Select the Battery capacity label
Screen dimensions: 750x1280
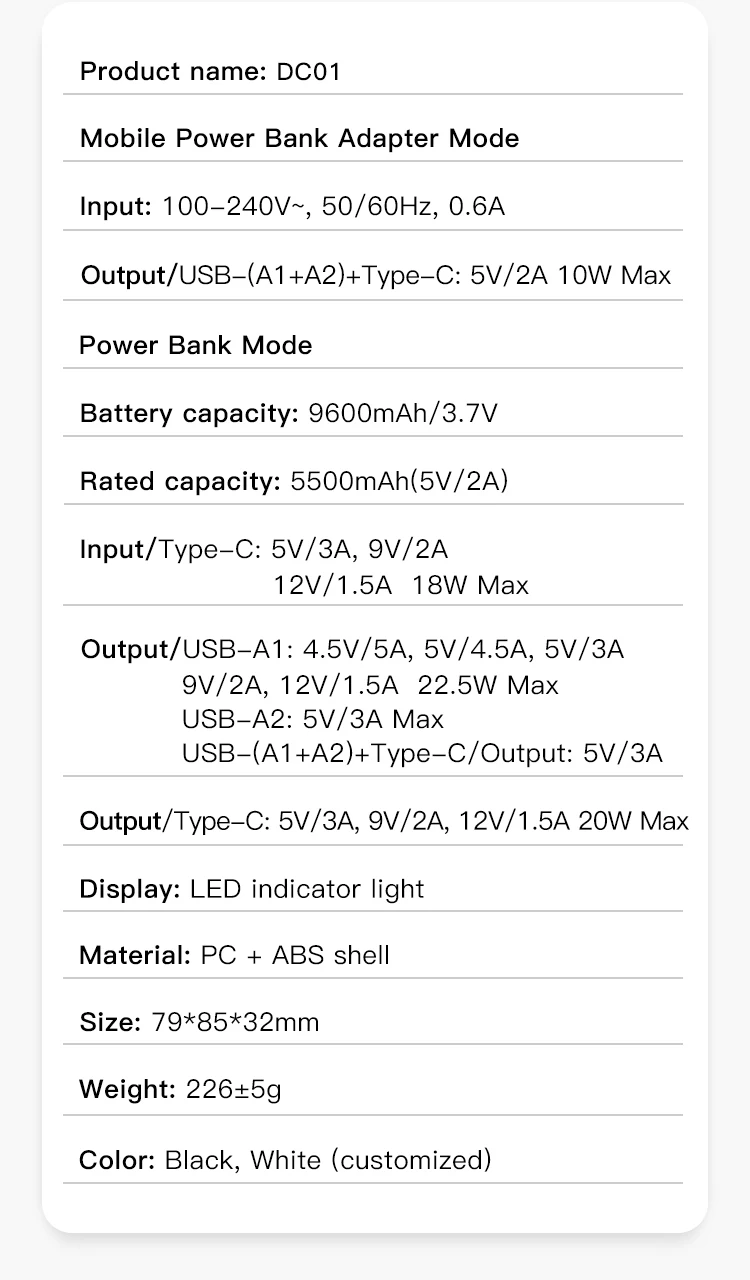tap(188, 413)
